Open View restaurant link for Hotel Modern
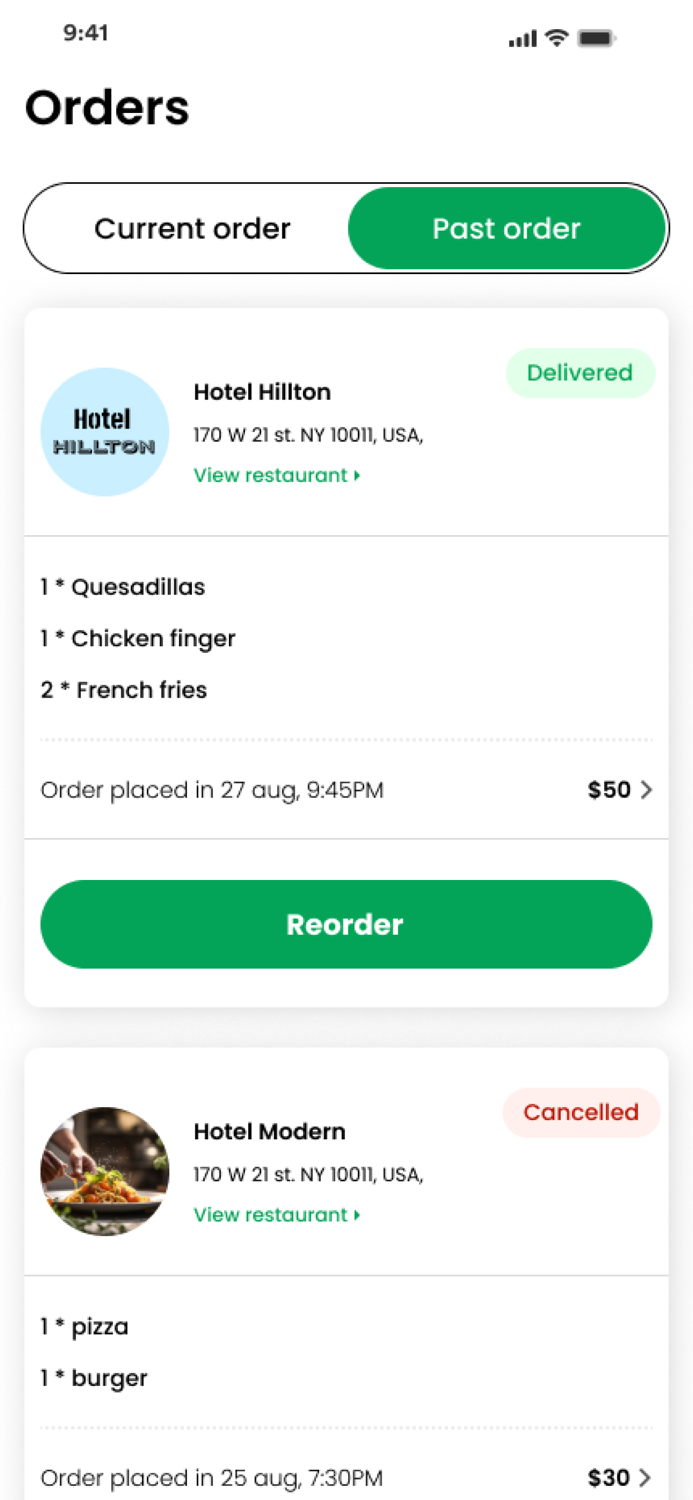Screen dimensions: 693x1500 point(268,1214)
